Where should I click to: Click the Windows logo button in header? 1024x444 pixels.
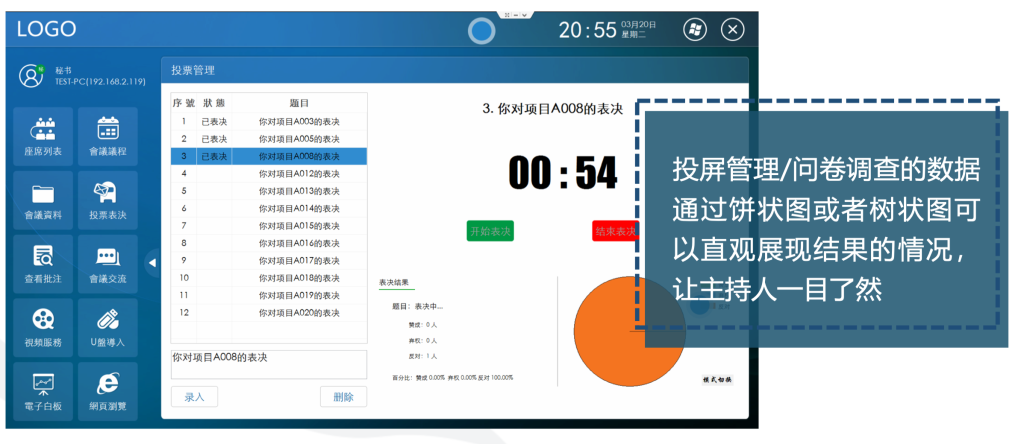694,29
